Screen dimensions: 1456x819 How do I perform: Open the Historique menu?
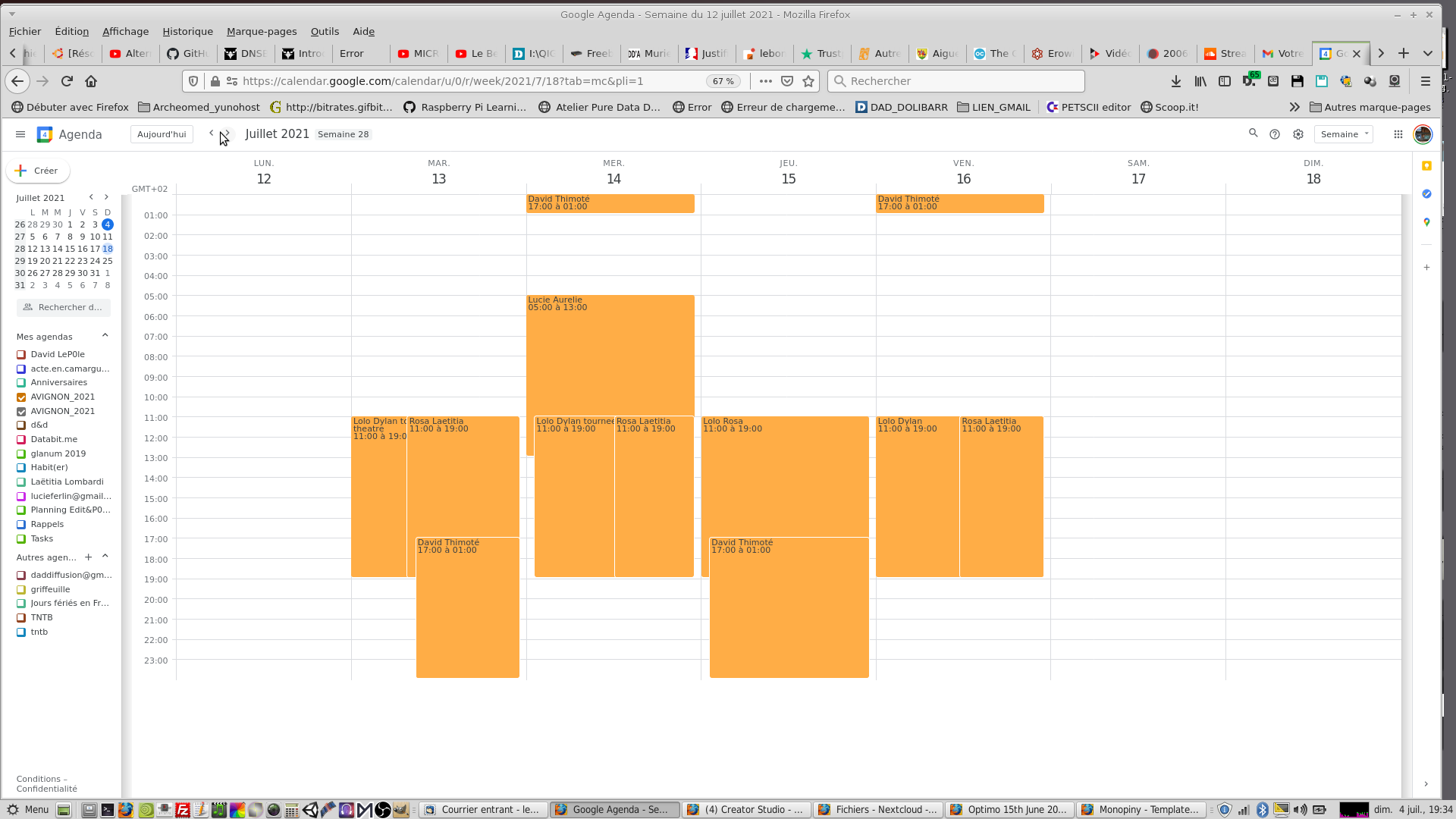[x=187, y=31]
